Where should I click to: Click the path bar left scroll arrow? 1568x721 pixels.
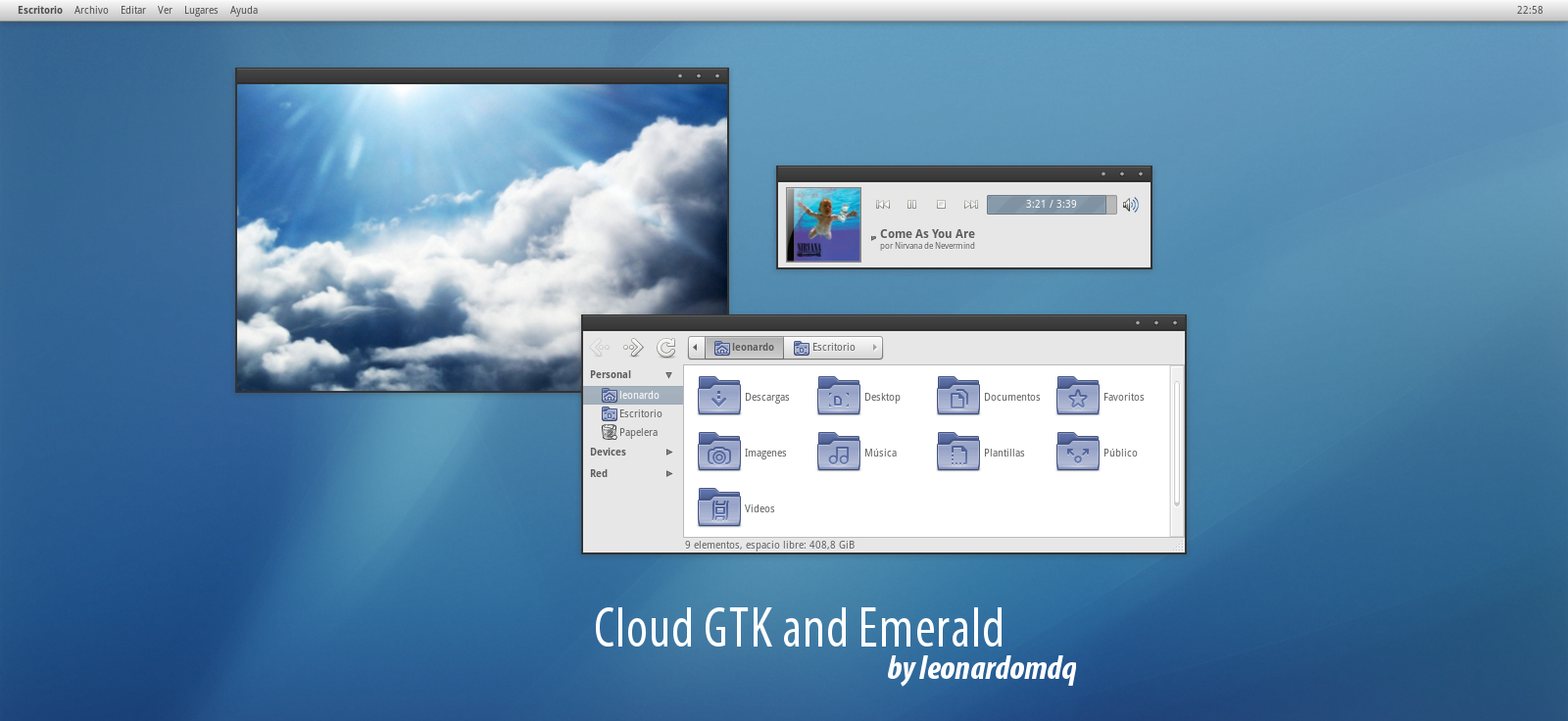coord(696,347)
